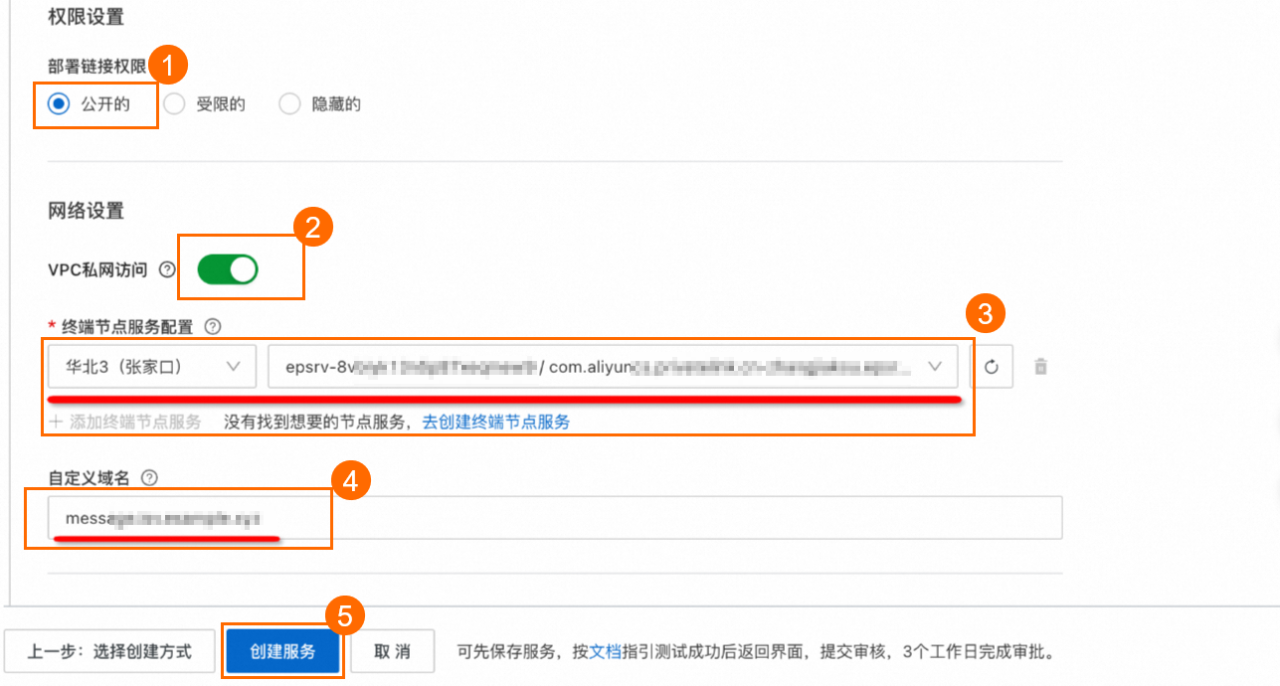Viewport: 1280px width, 686px height.
Task: Open the 文档 link in footer note
Action: tap(605, 651)
